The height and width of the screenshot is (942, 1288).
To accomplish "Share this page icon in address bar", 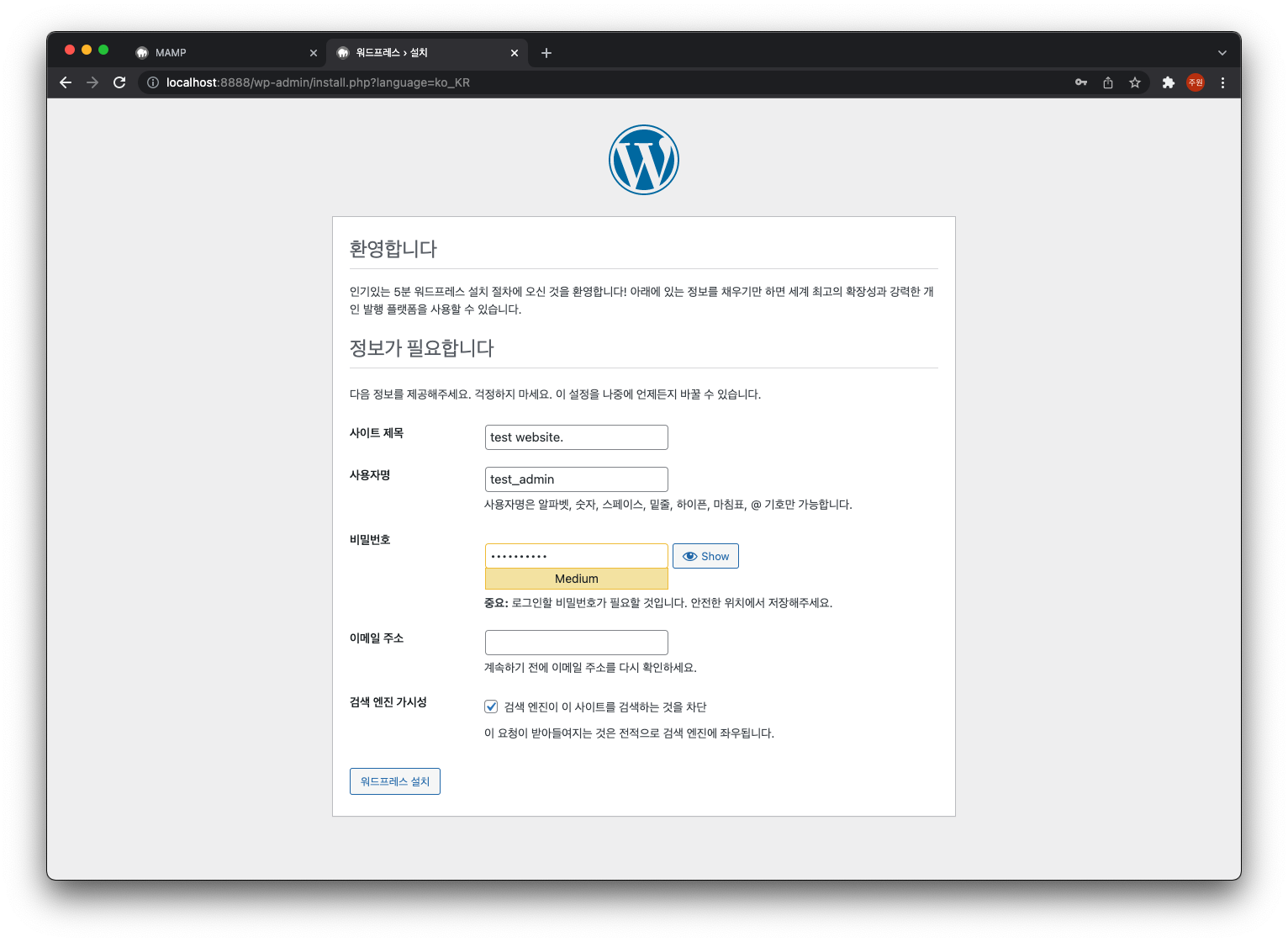I will point(1108,82).
